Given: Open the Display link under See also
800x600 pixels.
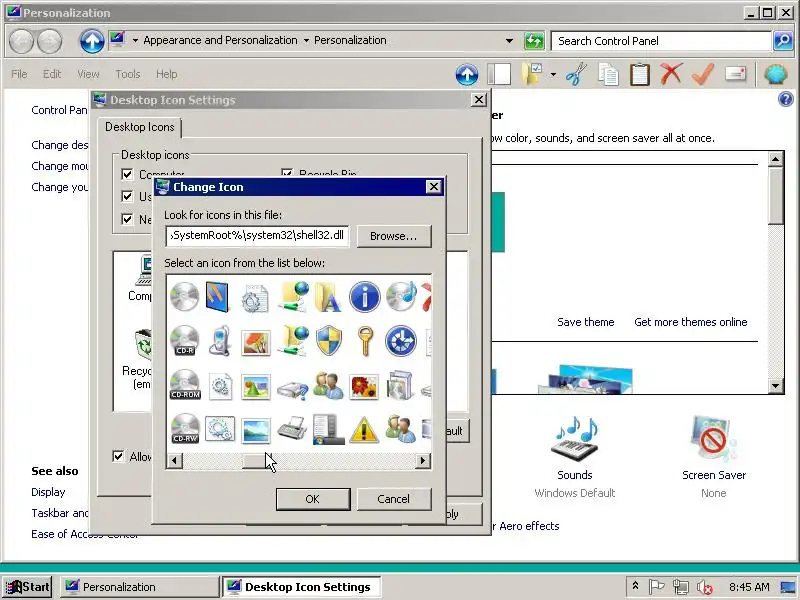Looking at the screenshot, I should point(48,492).
